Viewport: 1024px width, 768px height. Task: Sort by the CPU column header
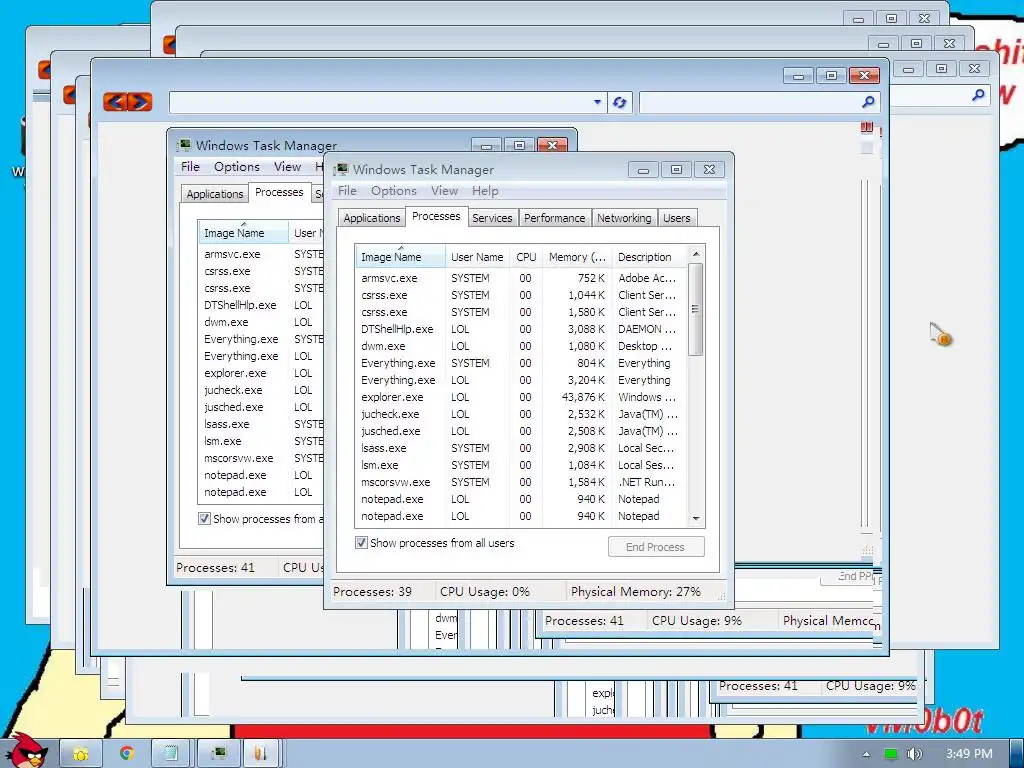pos(526,257)
